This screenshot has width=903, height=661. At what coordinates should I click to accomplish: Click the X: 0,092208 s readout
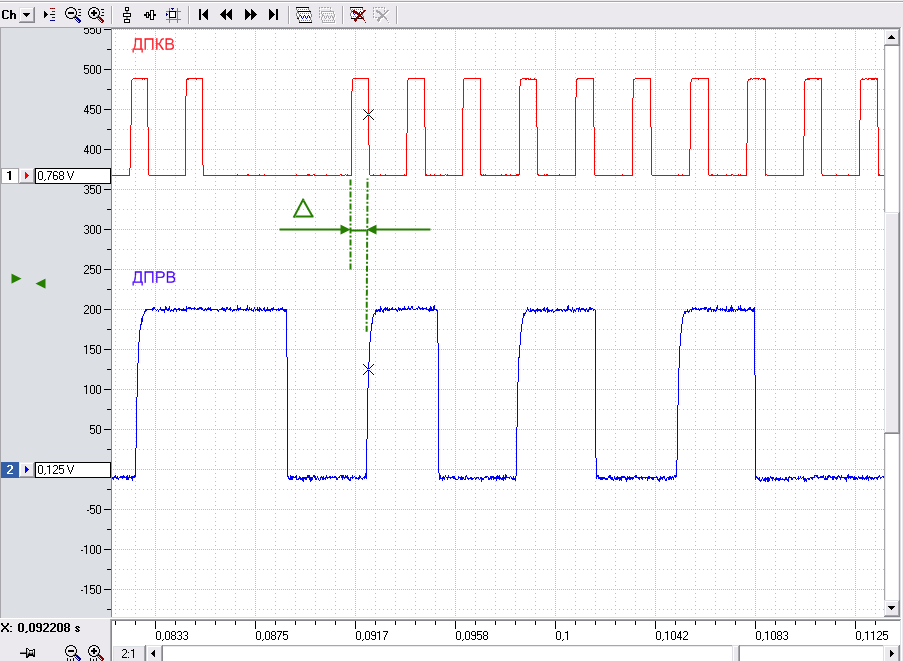[x=40, y=628]
